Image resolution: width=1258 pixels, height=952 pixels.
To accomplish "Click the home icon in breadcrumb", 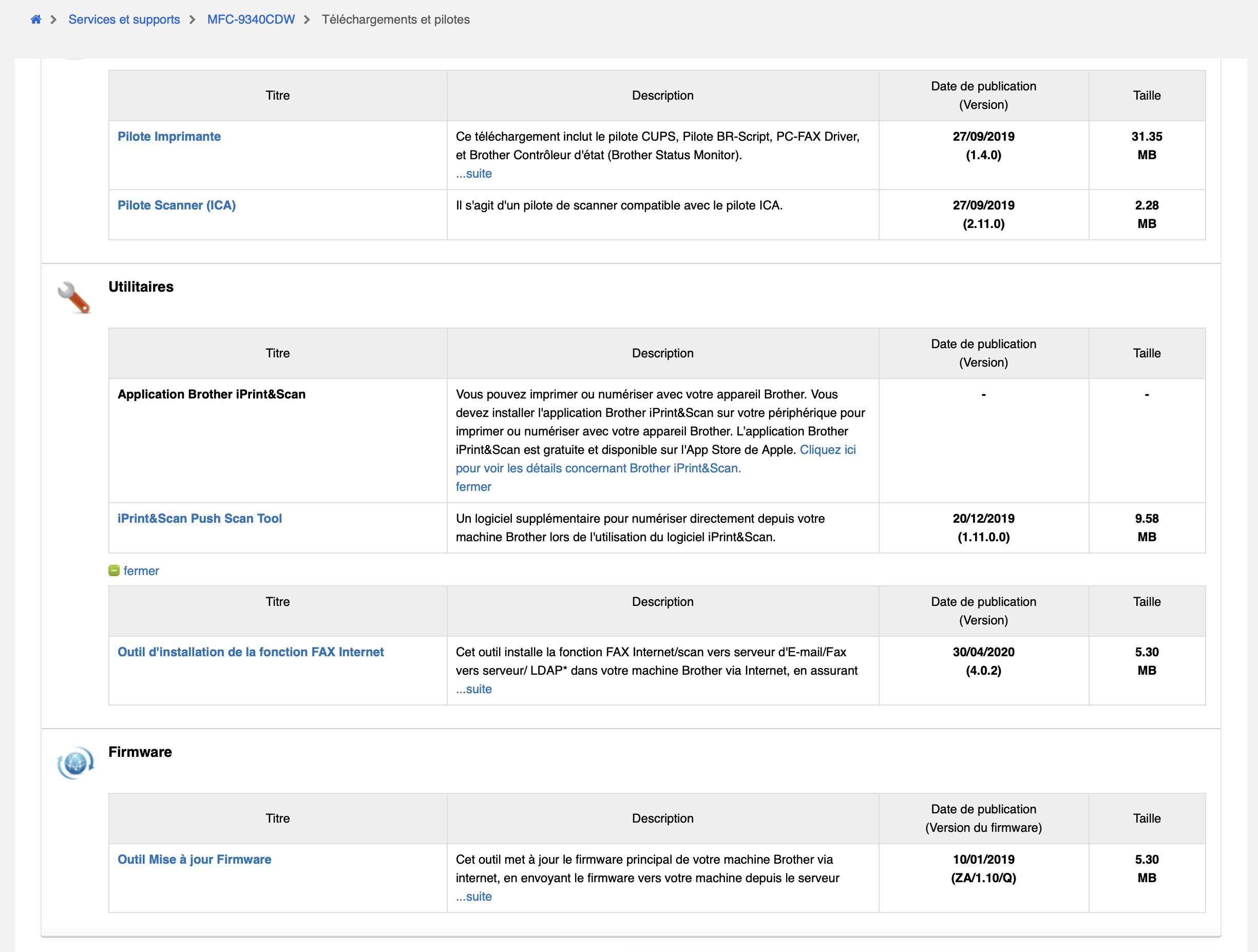I will [36, 20].
